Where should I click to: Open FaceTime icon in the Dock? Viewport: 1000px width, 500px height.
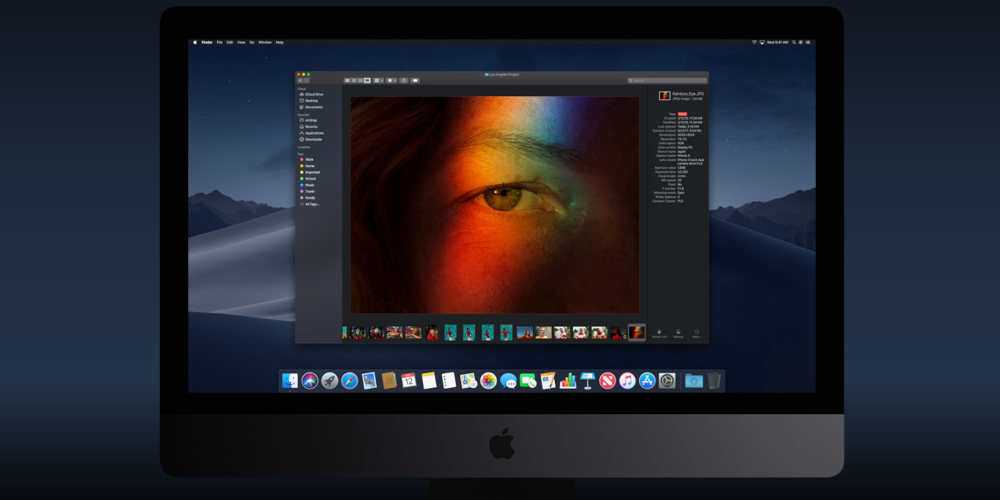pos(528,381)
